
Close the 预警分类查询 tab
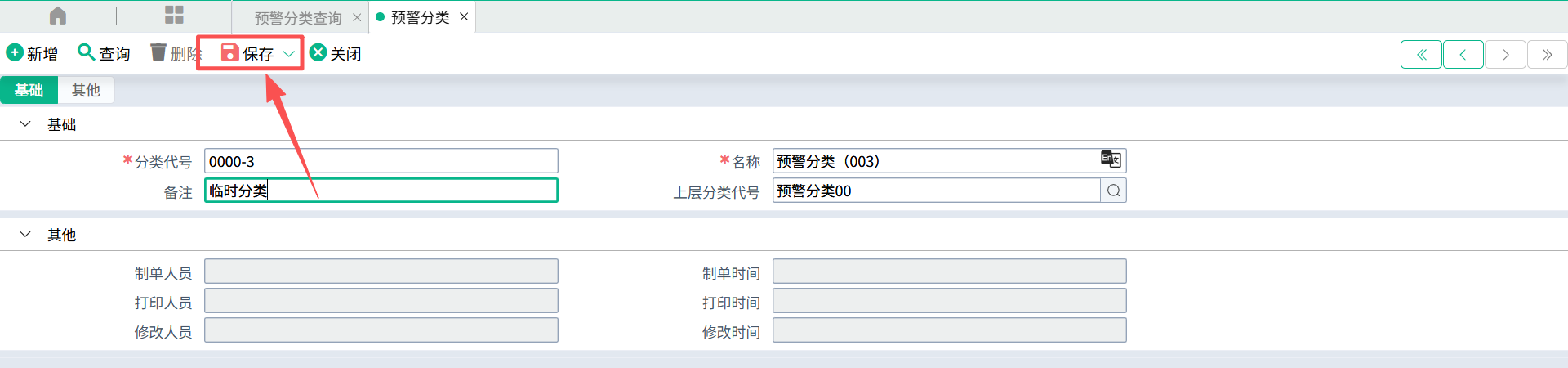pyautogui.click(x=357, y=17)
